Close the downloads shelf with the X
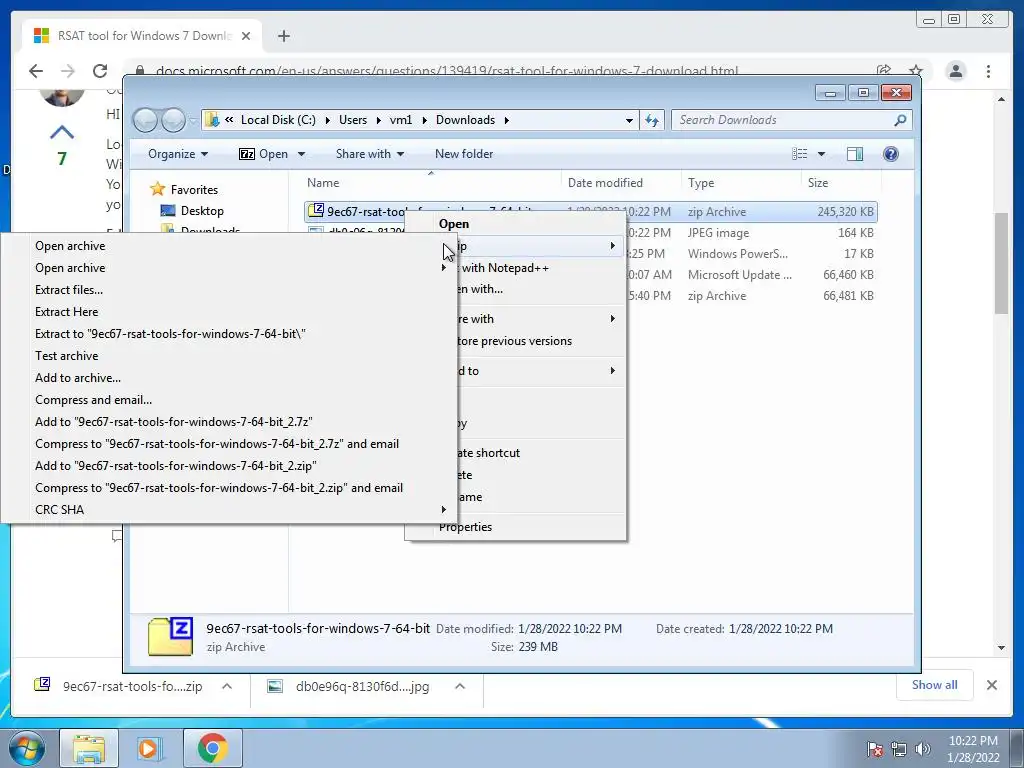Screen dimensions: 1024x768 991,685
